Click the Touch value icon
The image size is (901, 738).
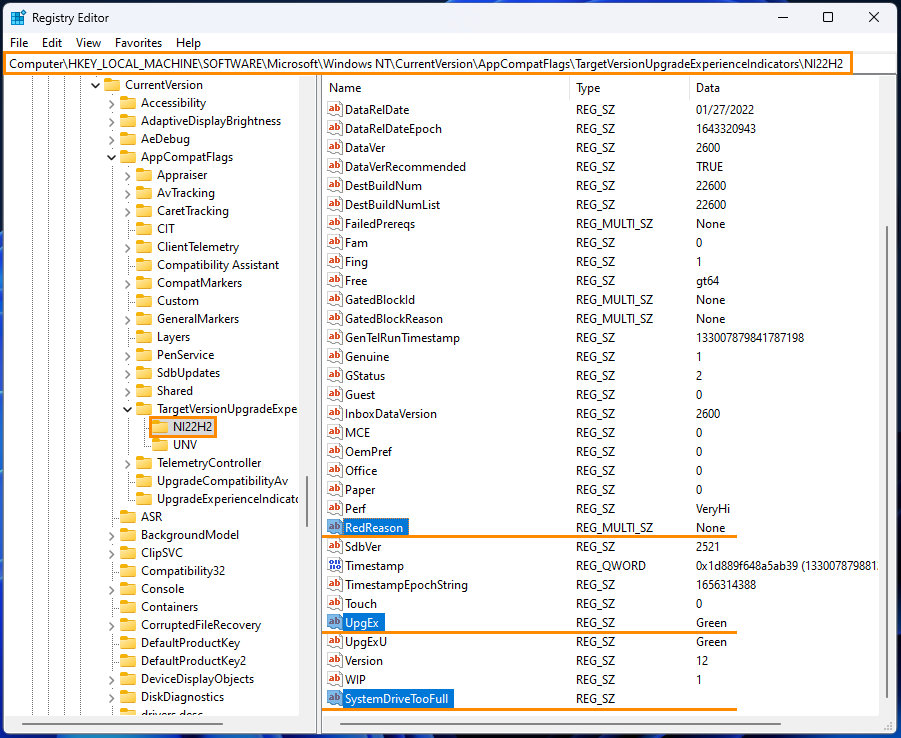[334, 603]
